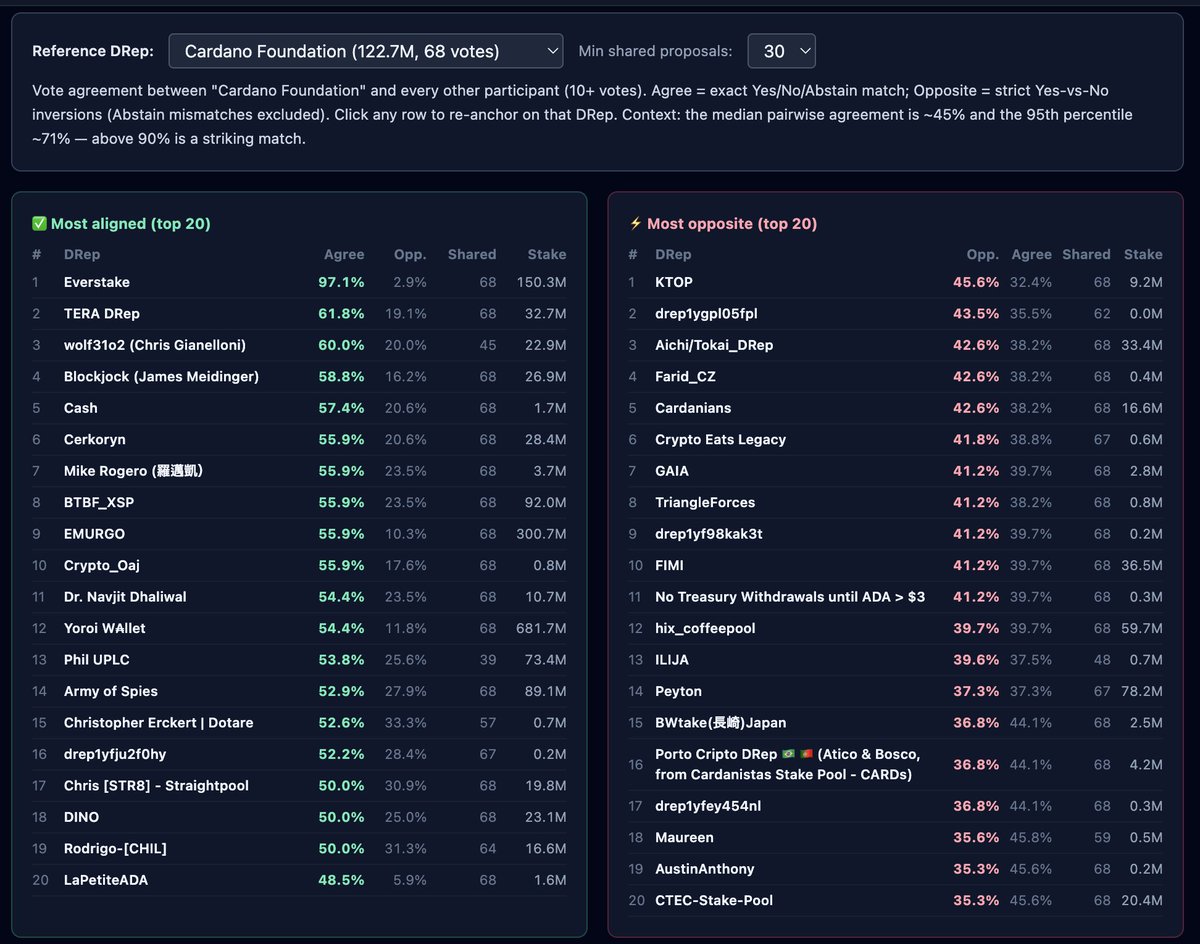The image size is (1200, 944).
Task: Click the Farid_CZ row
Action: 895,377
